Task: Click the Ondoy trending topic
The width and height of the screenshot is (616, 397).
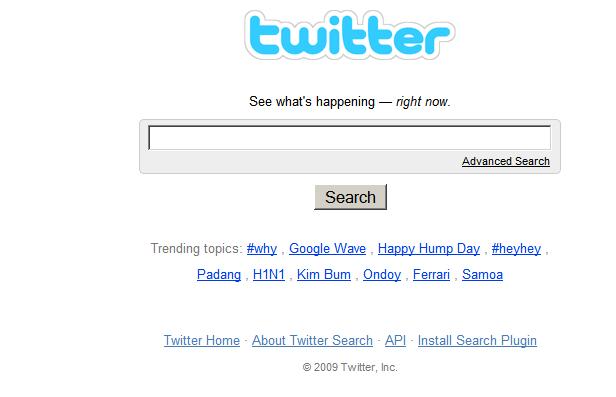Action: pyautogui.click(x=382, y=274)
